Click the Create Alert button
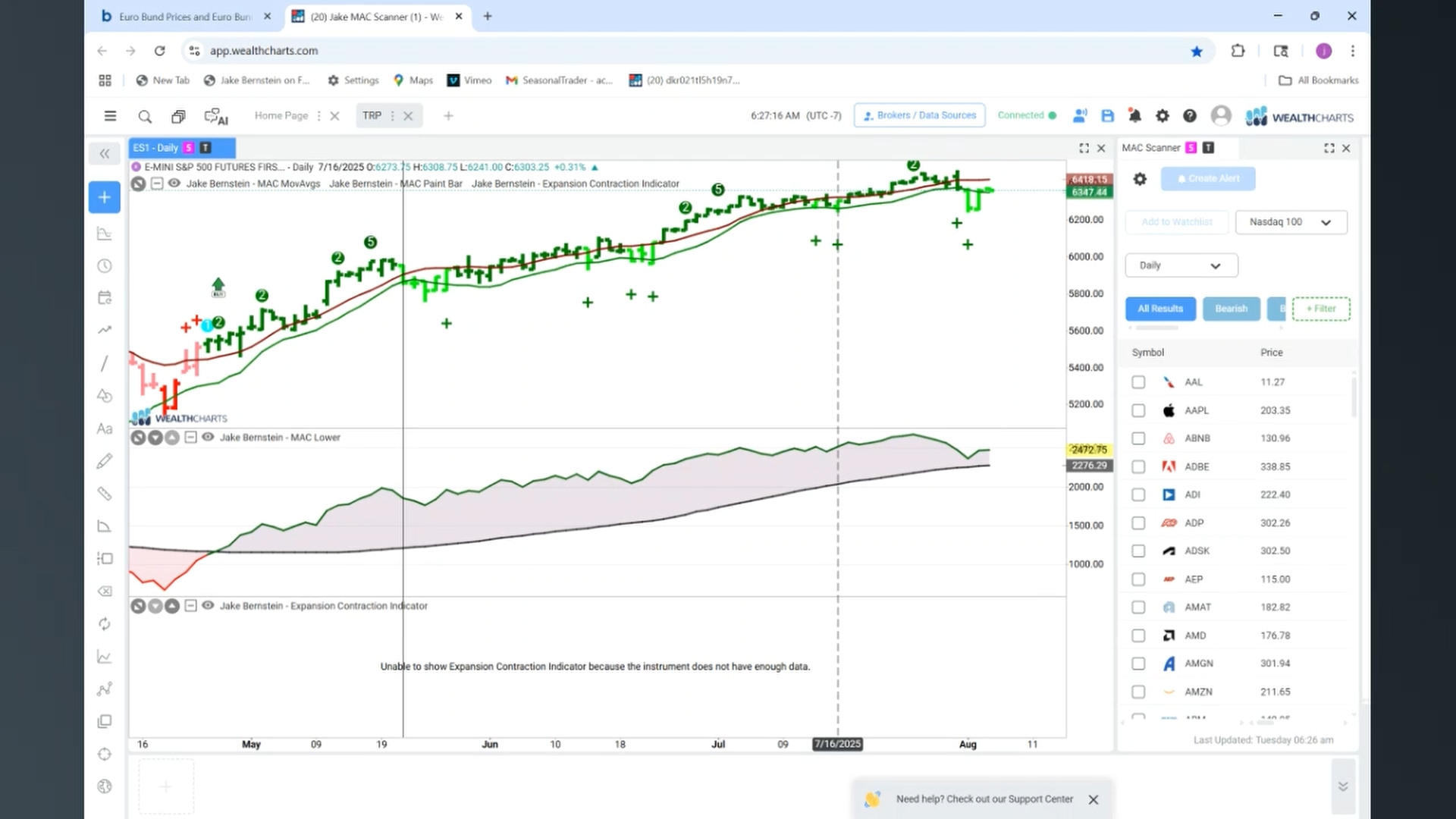This screenshot has width=1456, height=819. click(x=1208, y=179)
